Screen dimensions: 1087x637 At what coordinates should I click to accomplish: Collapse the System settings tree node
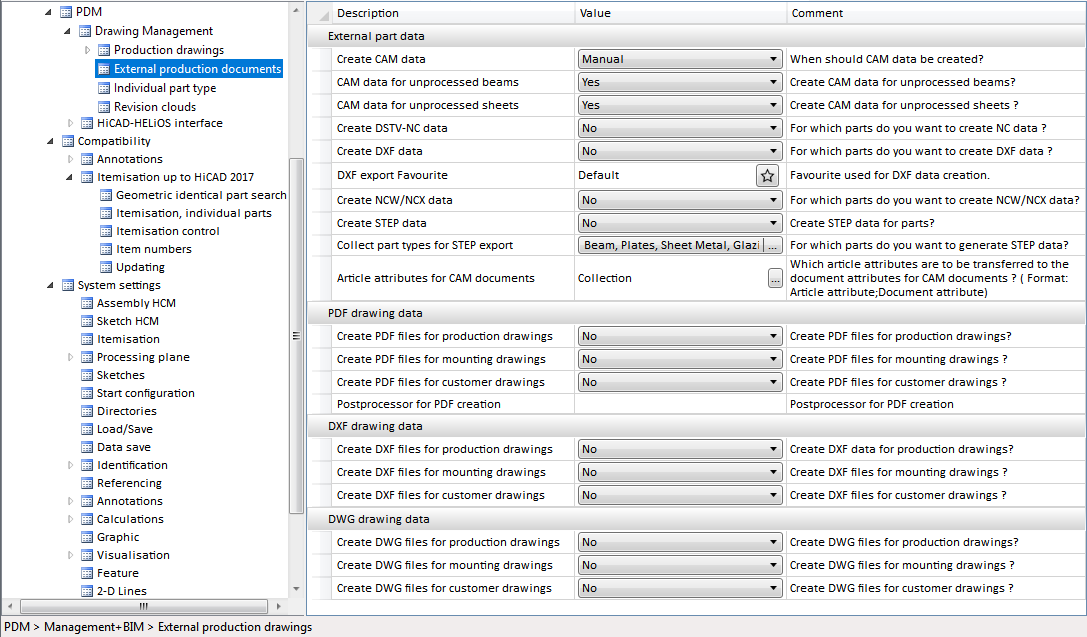point(50,285)
